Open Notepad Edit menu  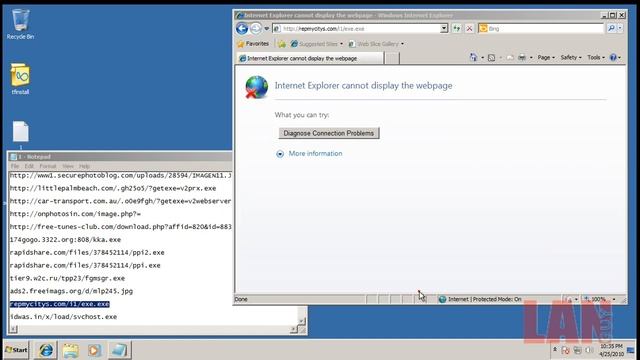pos(29,166)
